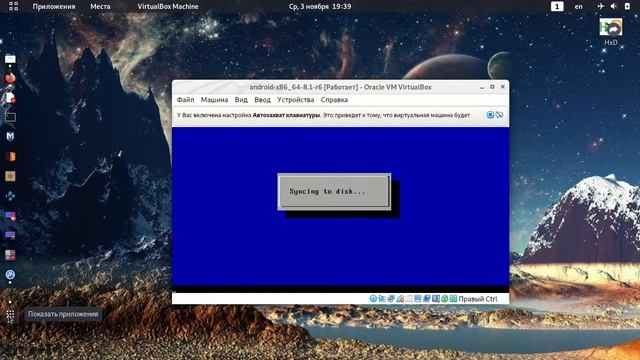Open the brown box app in the dock

coord(10,176)
